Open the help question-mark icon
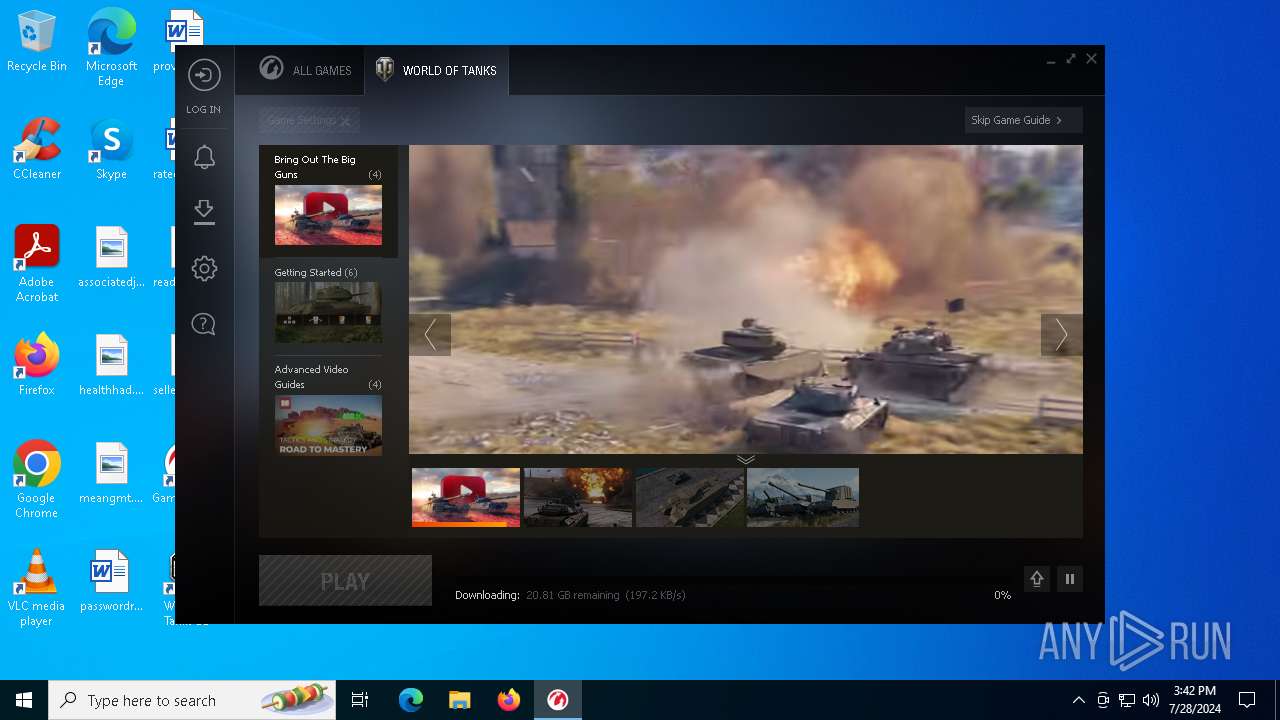 pyautogui.click(x=204, y=324)
